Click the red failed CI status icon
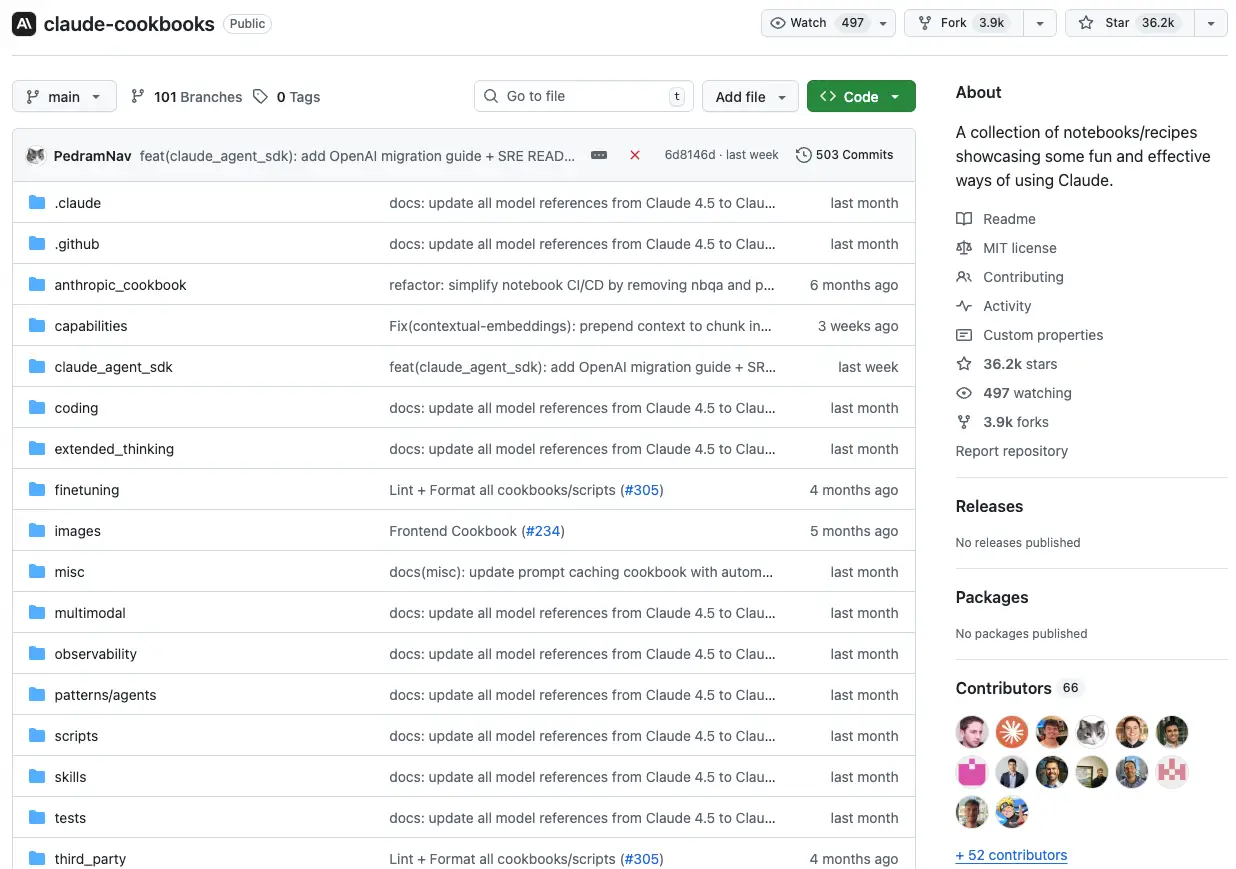Viewport: 1236px width, 869px height. (635, 155)
